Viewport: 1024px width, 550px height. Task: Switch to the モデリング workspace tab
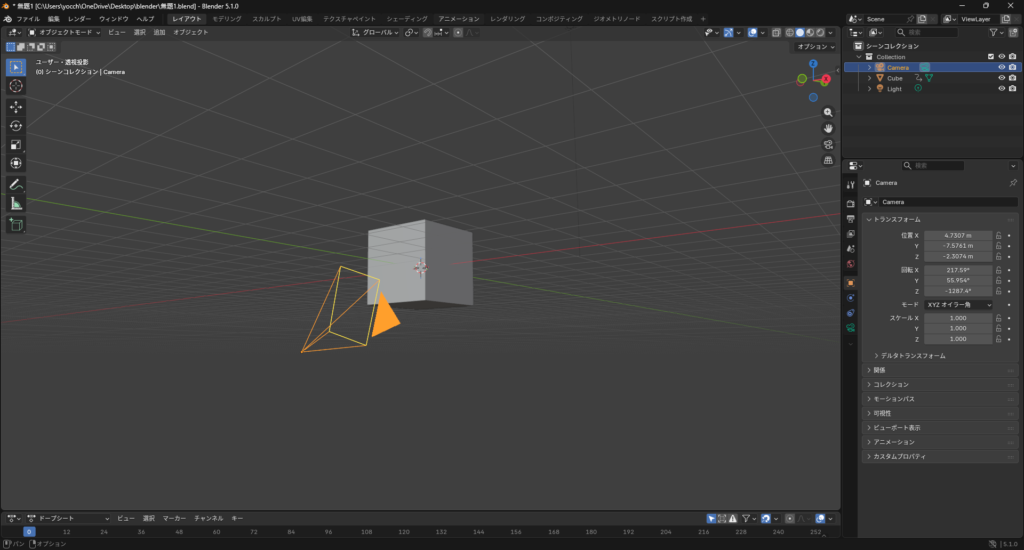pyautogui.click(x=226, y=19)
